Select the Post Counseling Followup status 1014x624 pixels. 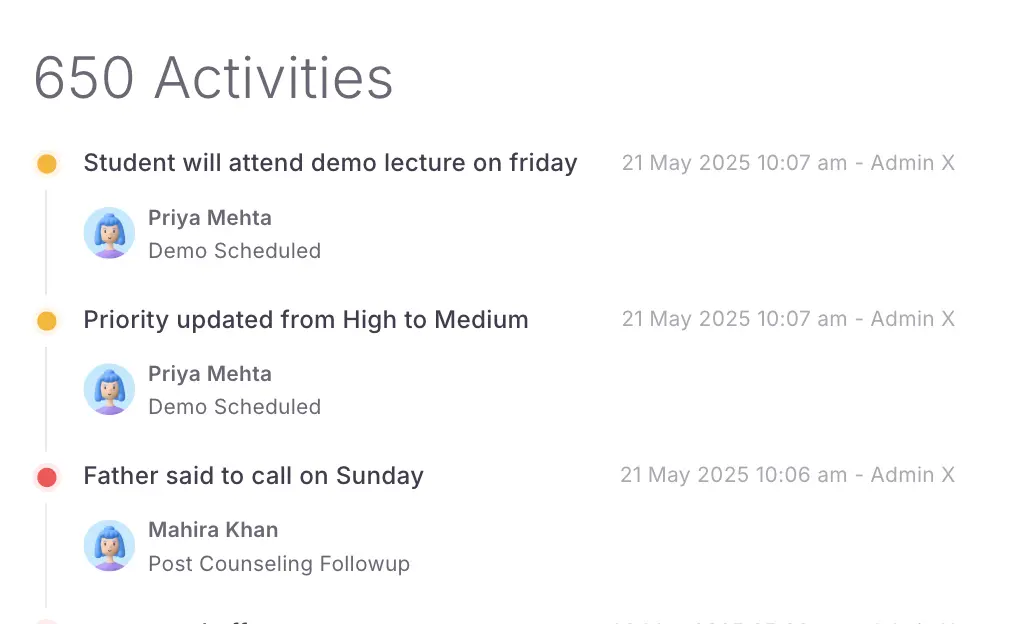(x=279, y=564)
